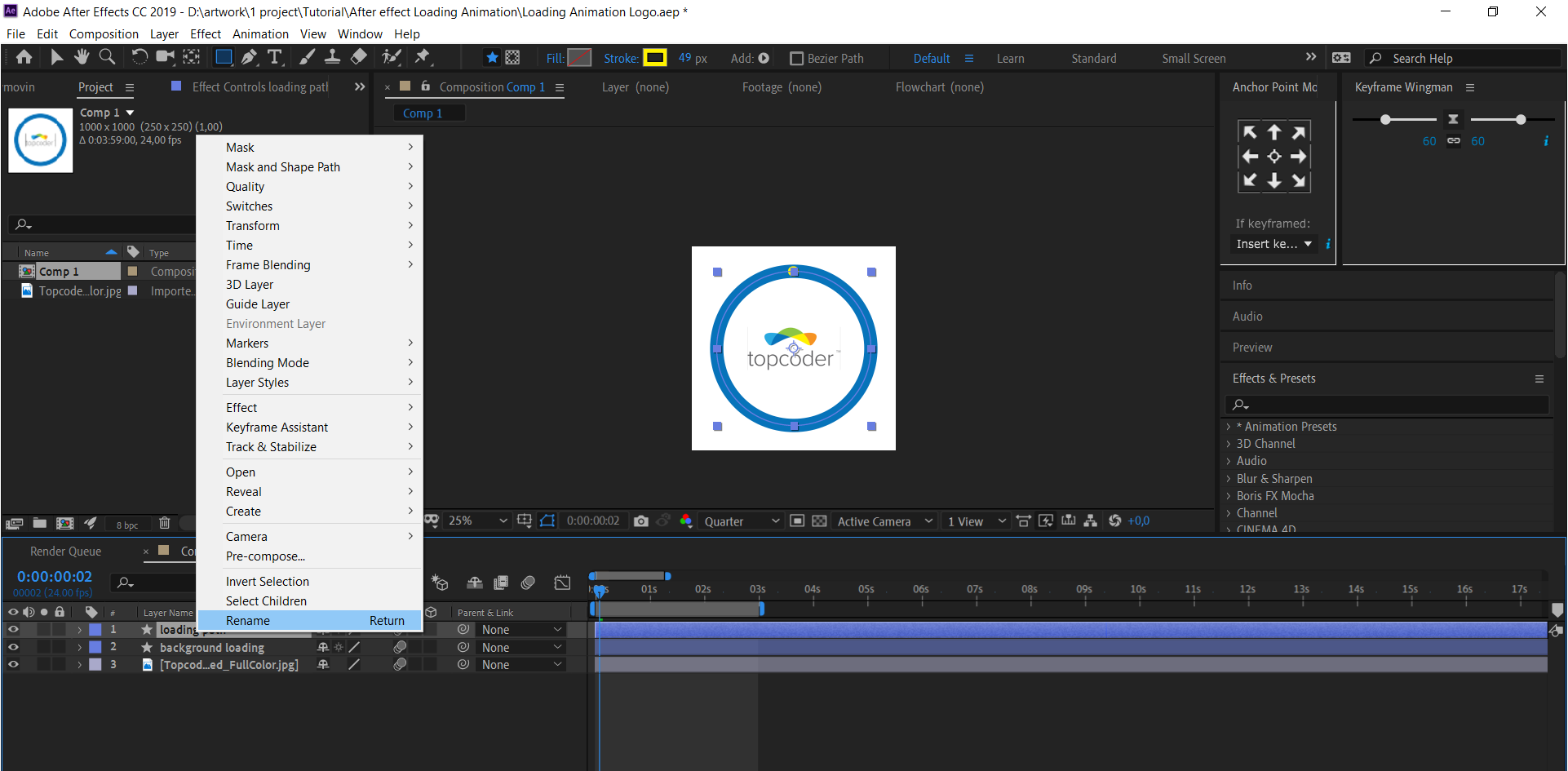
Task: Enable the Bezier Path checkbox
Action: pos(797,58)
